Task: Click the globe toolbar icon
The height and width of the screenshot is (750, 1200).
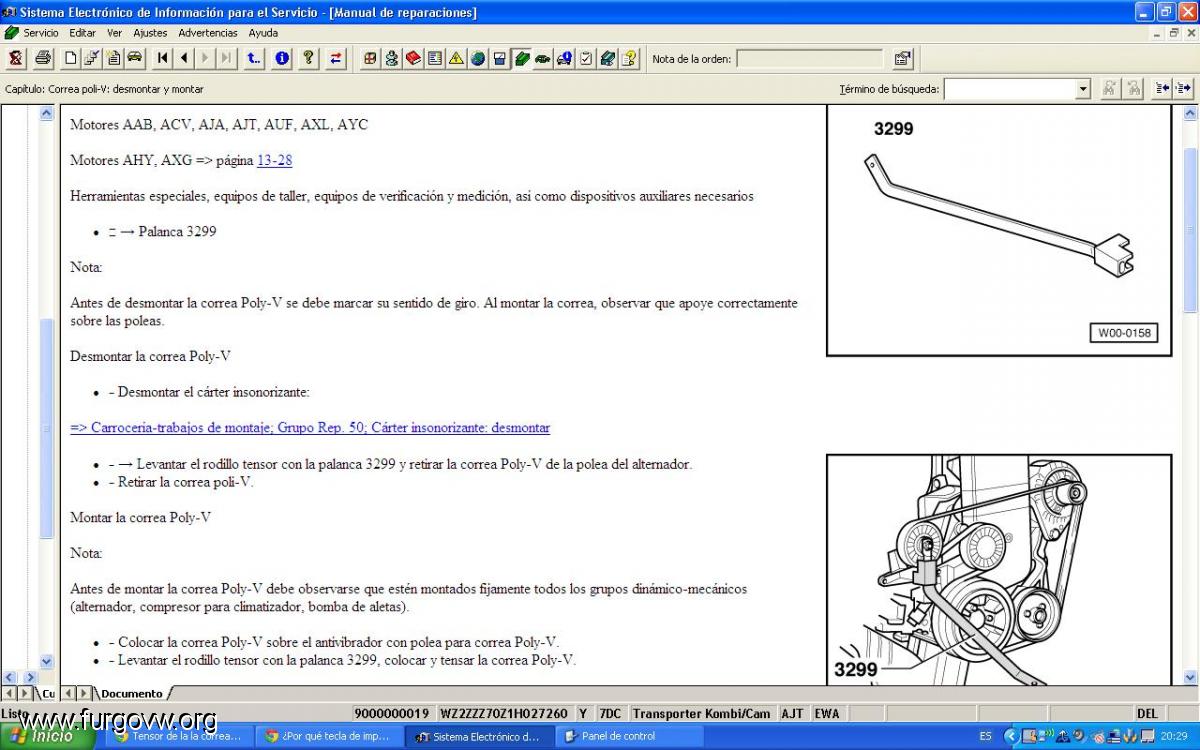Action: coord(478,58)
